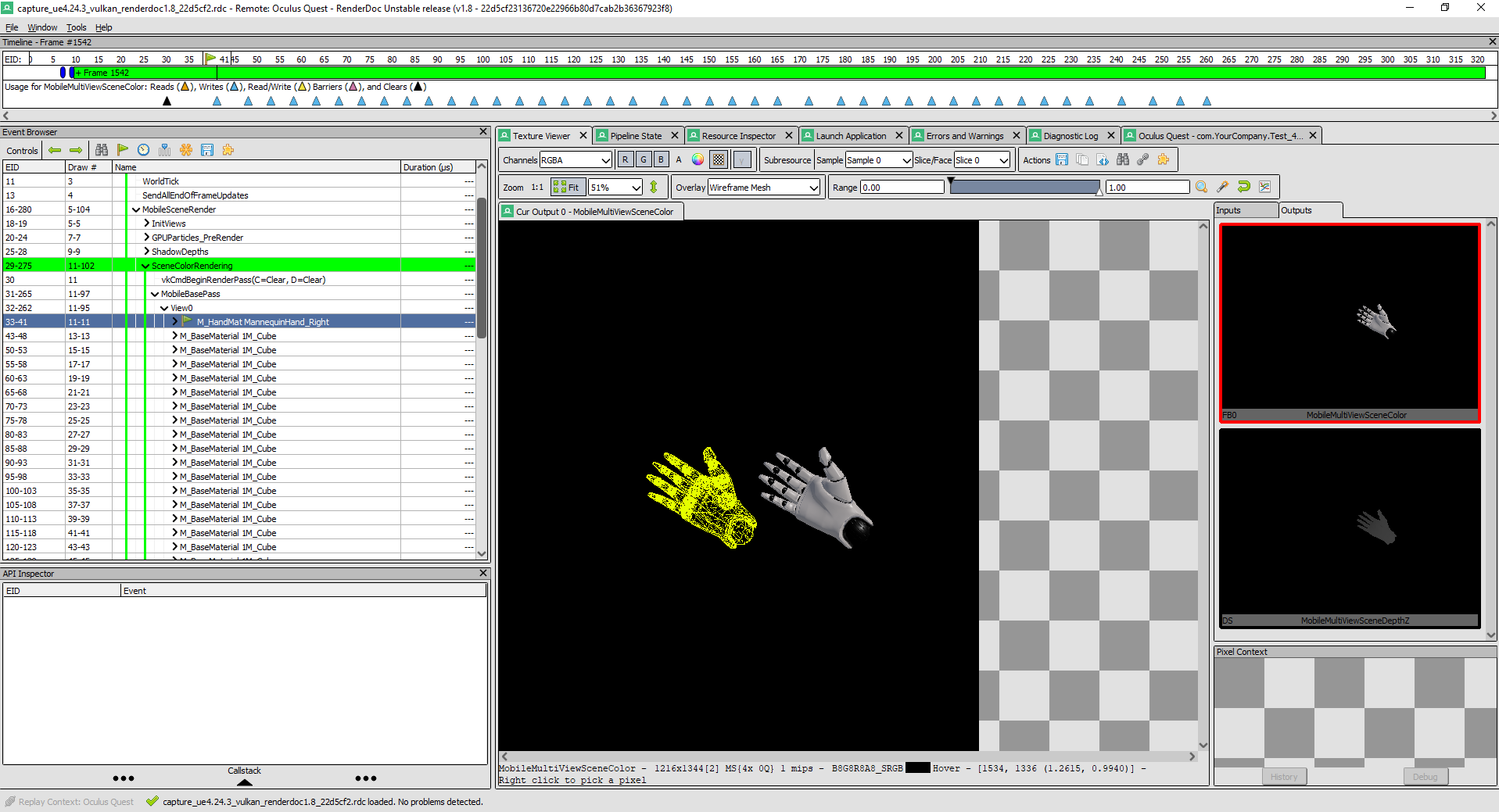
Task: Enable the checkerboard background toggle
Action: 717,159
